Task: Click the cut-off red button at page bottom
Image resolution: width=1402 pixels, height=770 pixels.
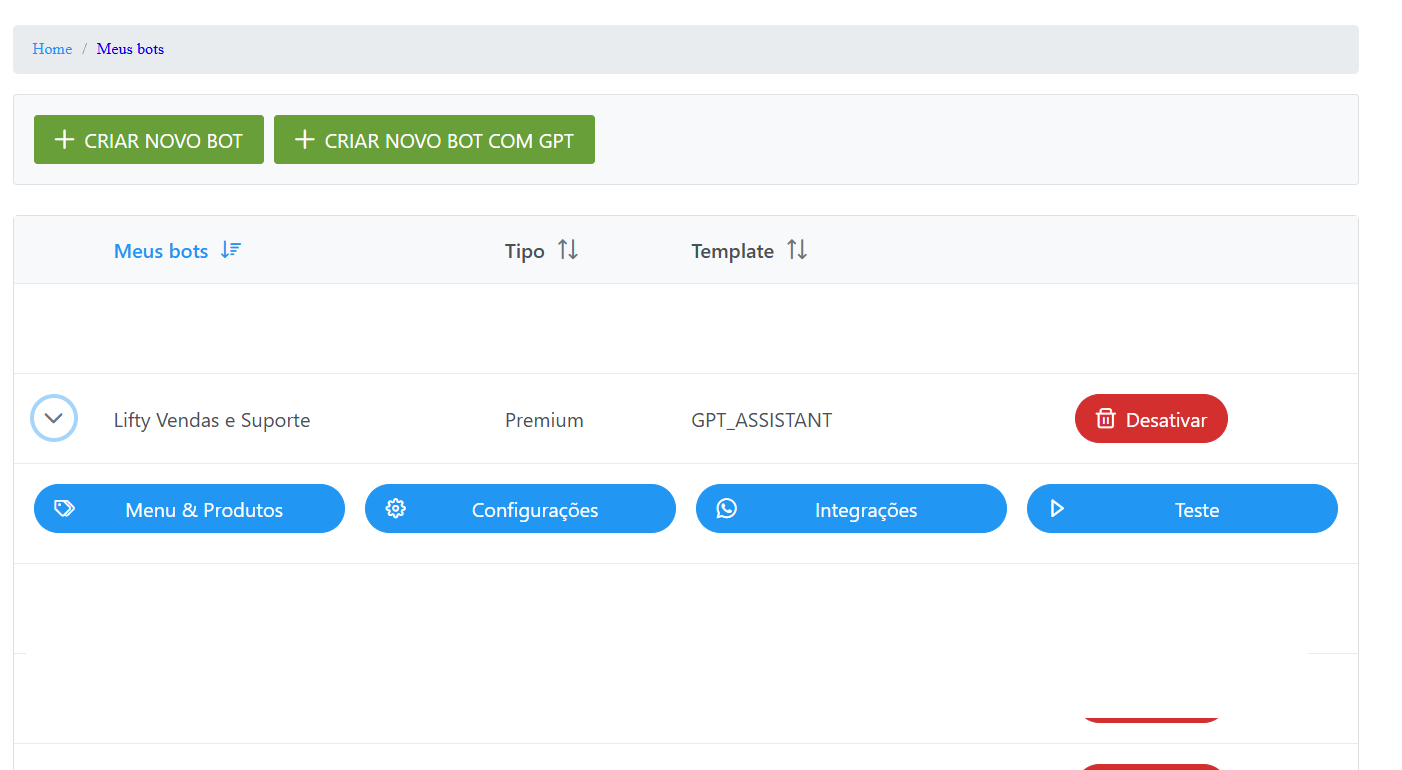Action: [1151, 766]
